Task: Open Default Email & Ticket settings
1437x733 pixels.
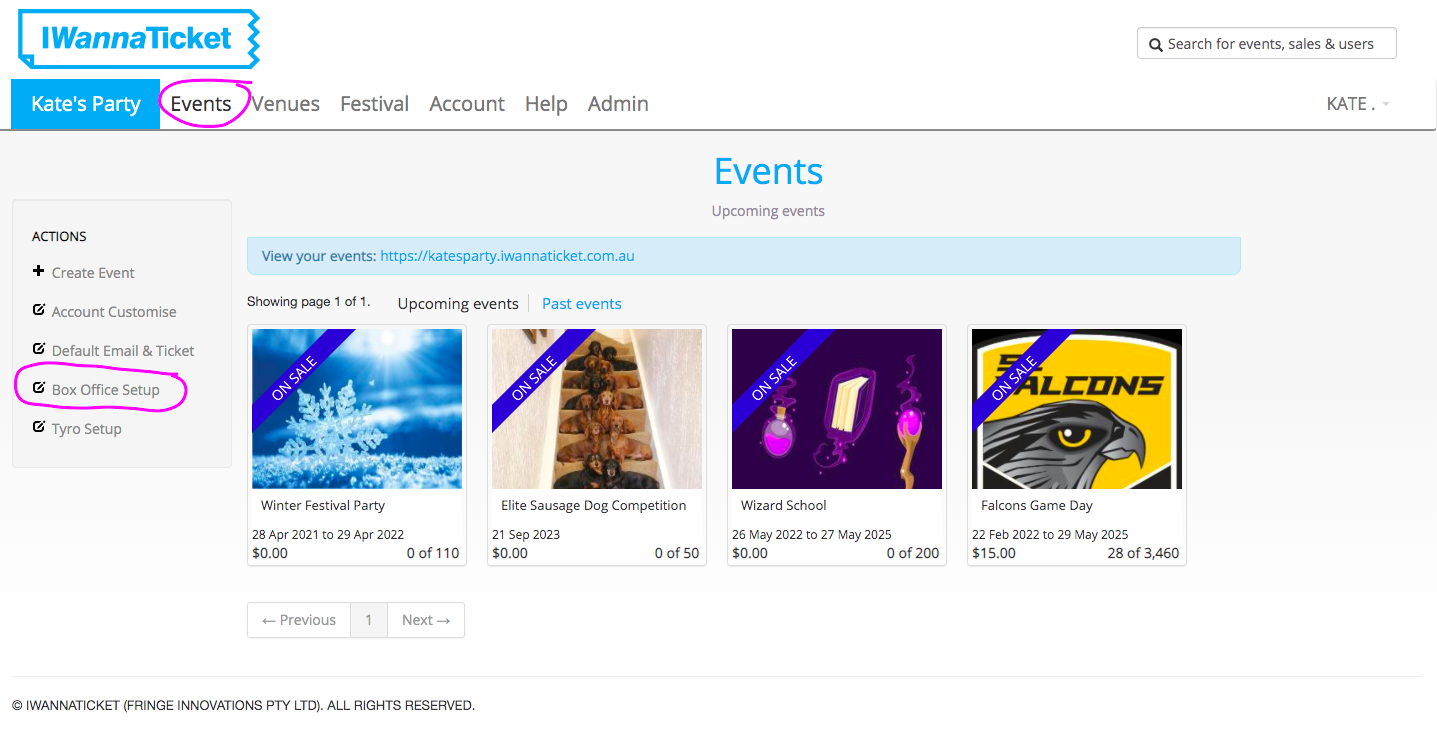Action: click(123, 351)
